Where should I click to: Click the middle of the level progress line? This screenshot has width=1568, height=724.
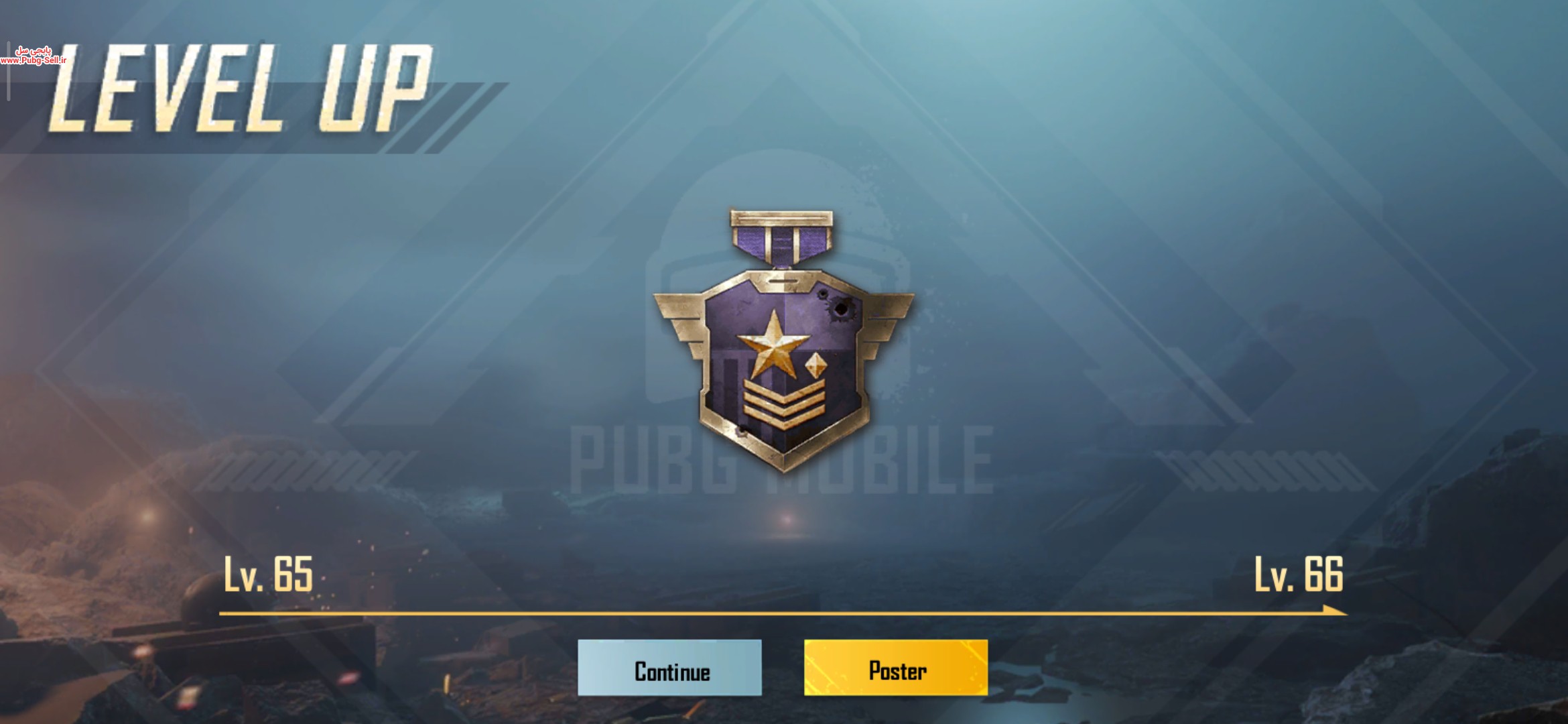pyautogui.click(x=783, y=613)
